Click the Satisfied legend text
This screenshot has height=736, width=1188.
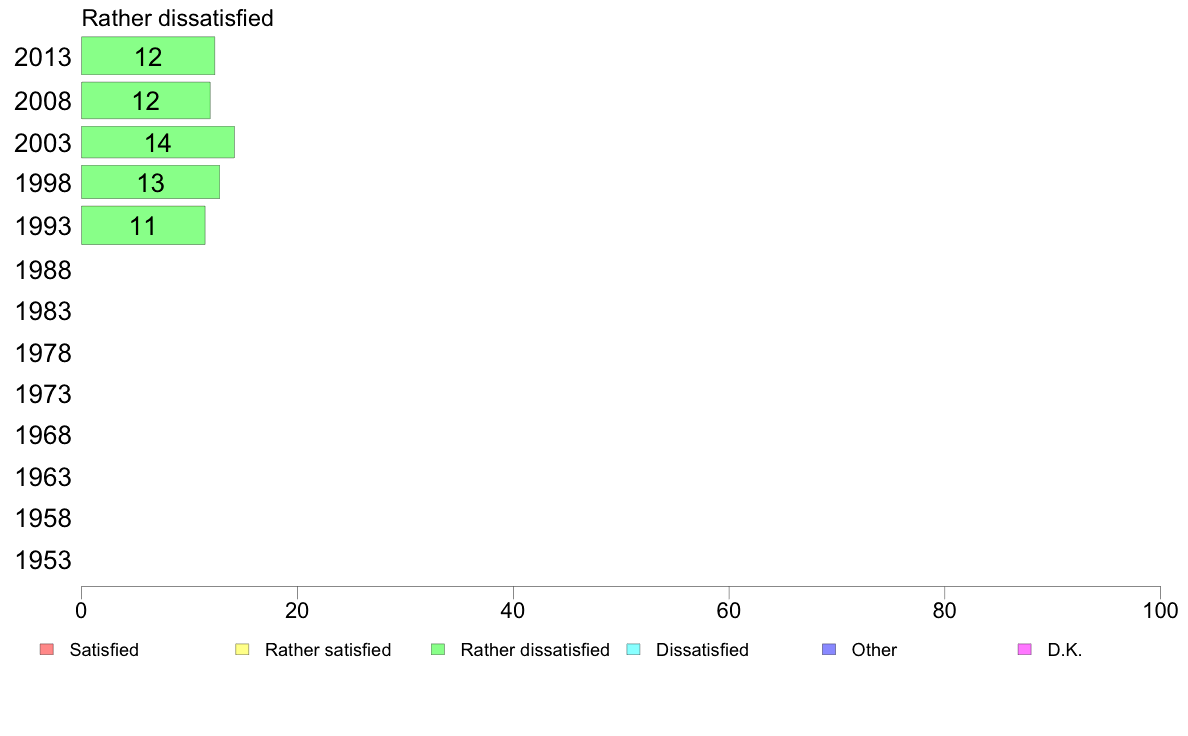[x=104, y=650]
